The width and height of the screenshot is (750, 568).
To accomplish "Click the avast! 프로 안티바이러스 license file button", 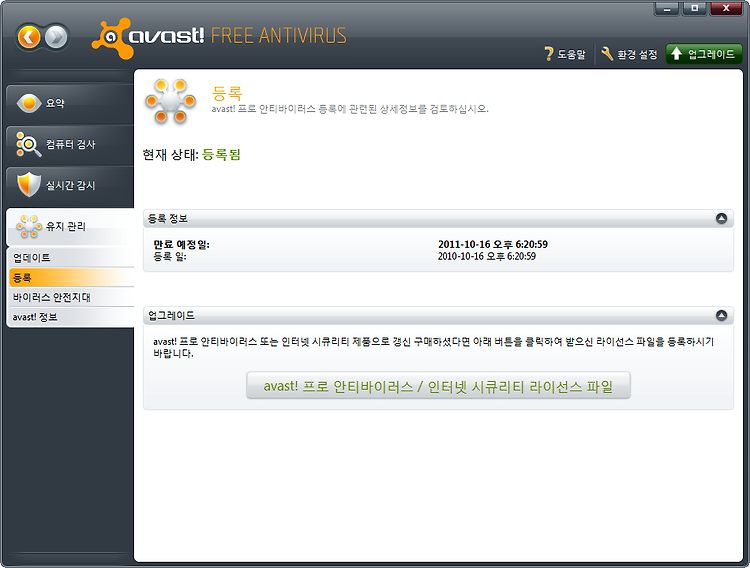I will click(x=438, y=386).
